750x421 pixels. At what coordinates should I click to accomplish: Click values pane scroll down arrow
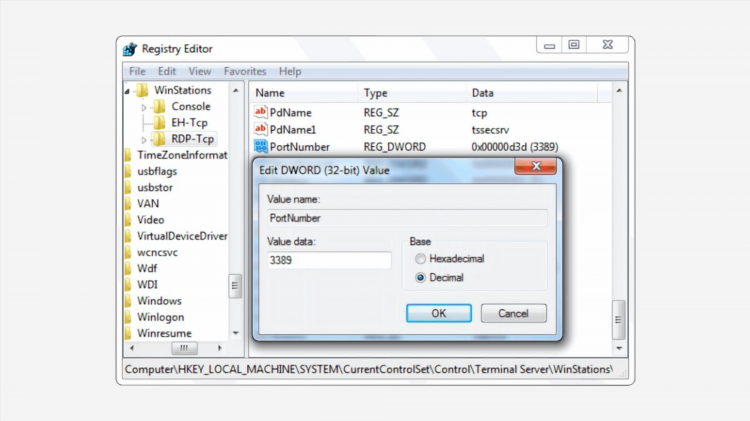tap(619, 348)
